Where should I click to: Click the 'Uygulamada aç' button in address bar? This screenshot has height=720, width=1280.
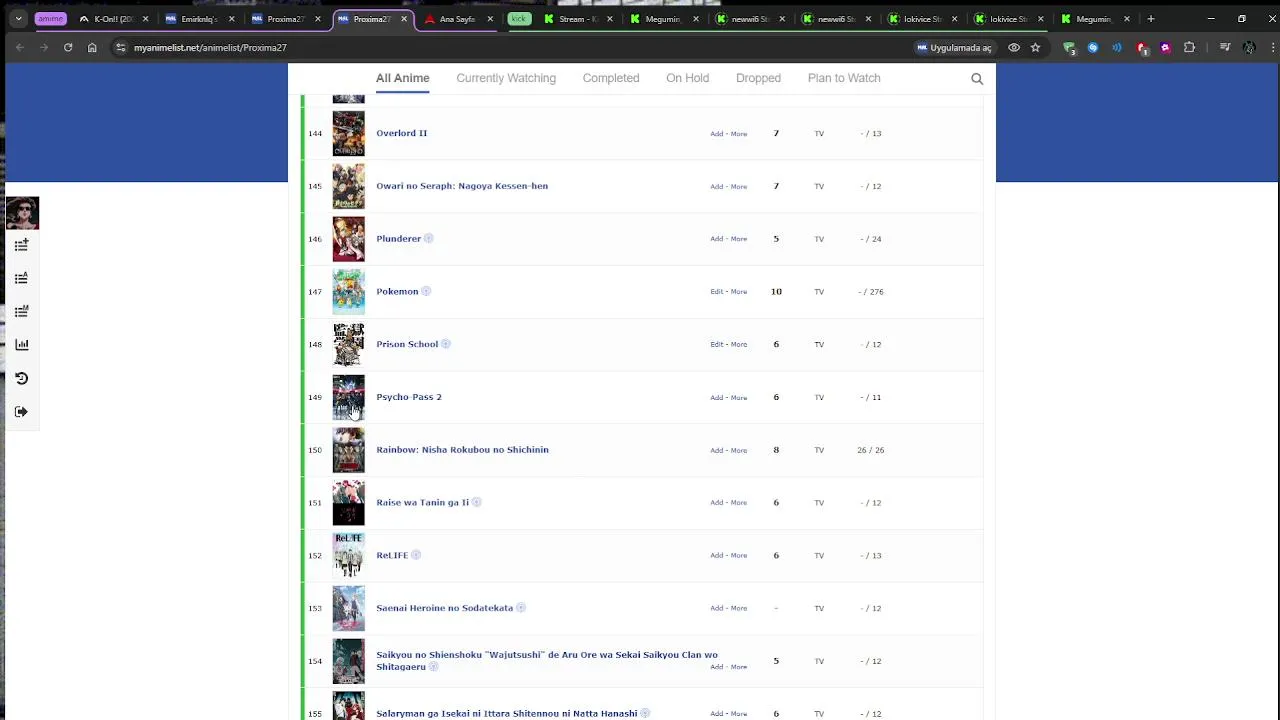pos(954,47)
